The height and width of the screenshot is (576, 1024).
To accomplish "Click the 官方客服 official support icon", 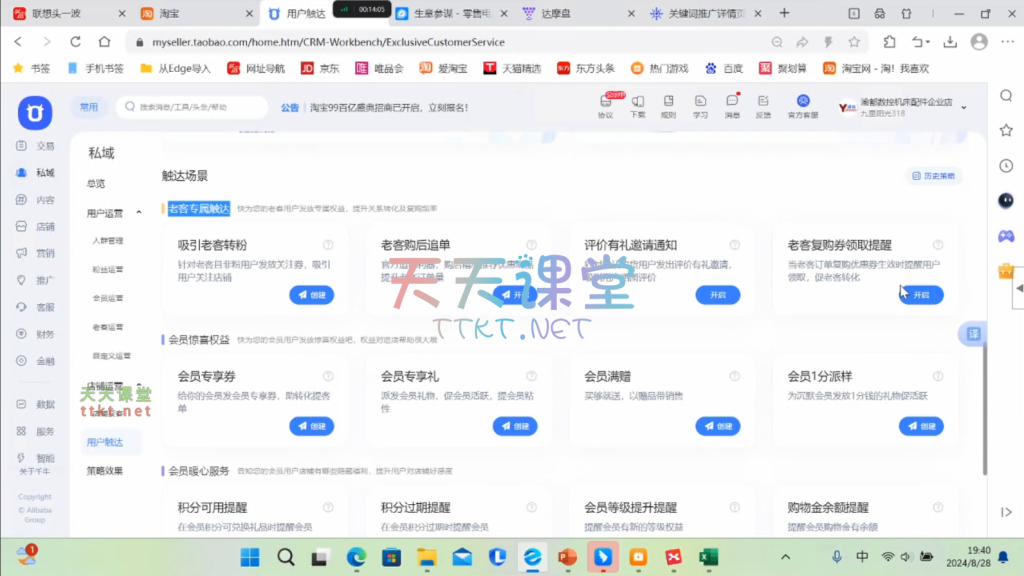I will 802,105.
